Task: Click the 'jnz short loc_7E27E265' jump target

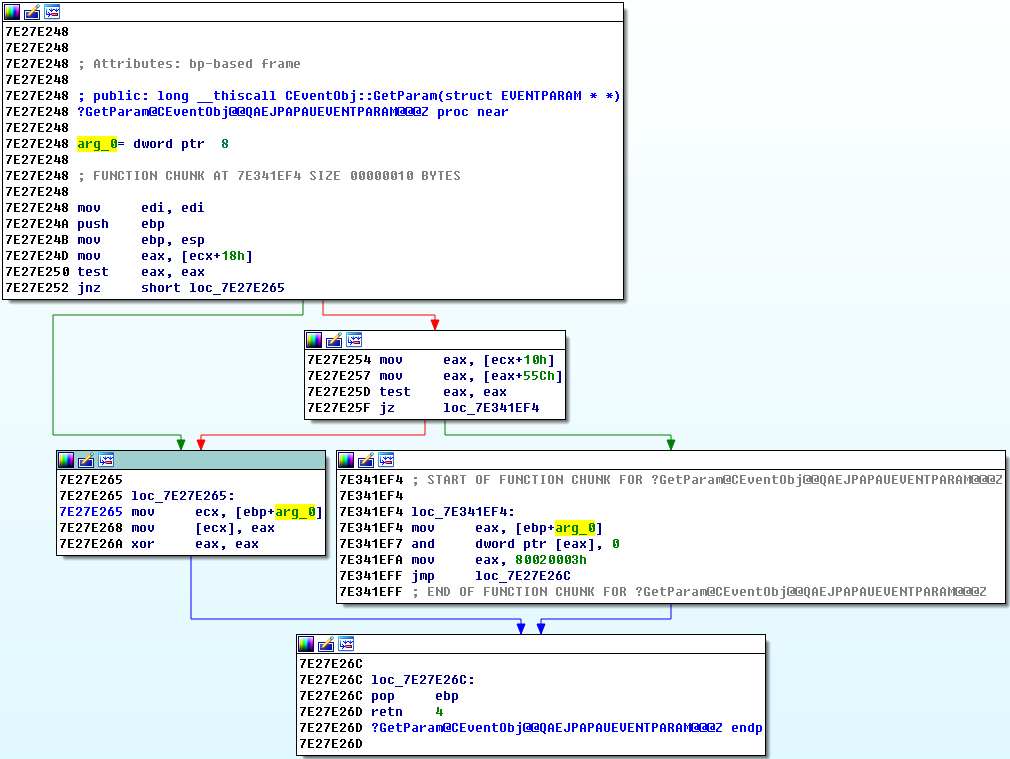Action: coord(236,288)
